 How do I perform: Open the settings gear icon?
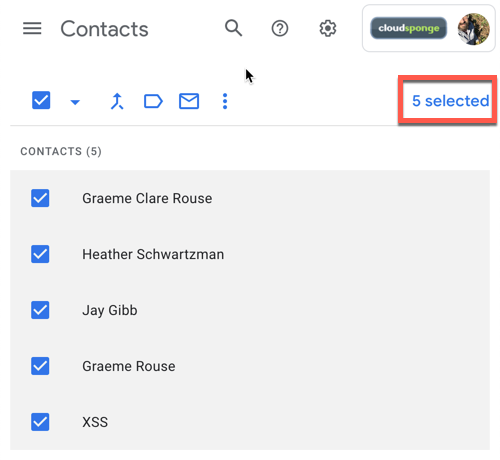pyautogui.click(x=328, y=29)
